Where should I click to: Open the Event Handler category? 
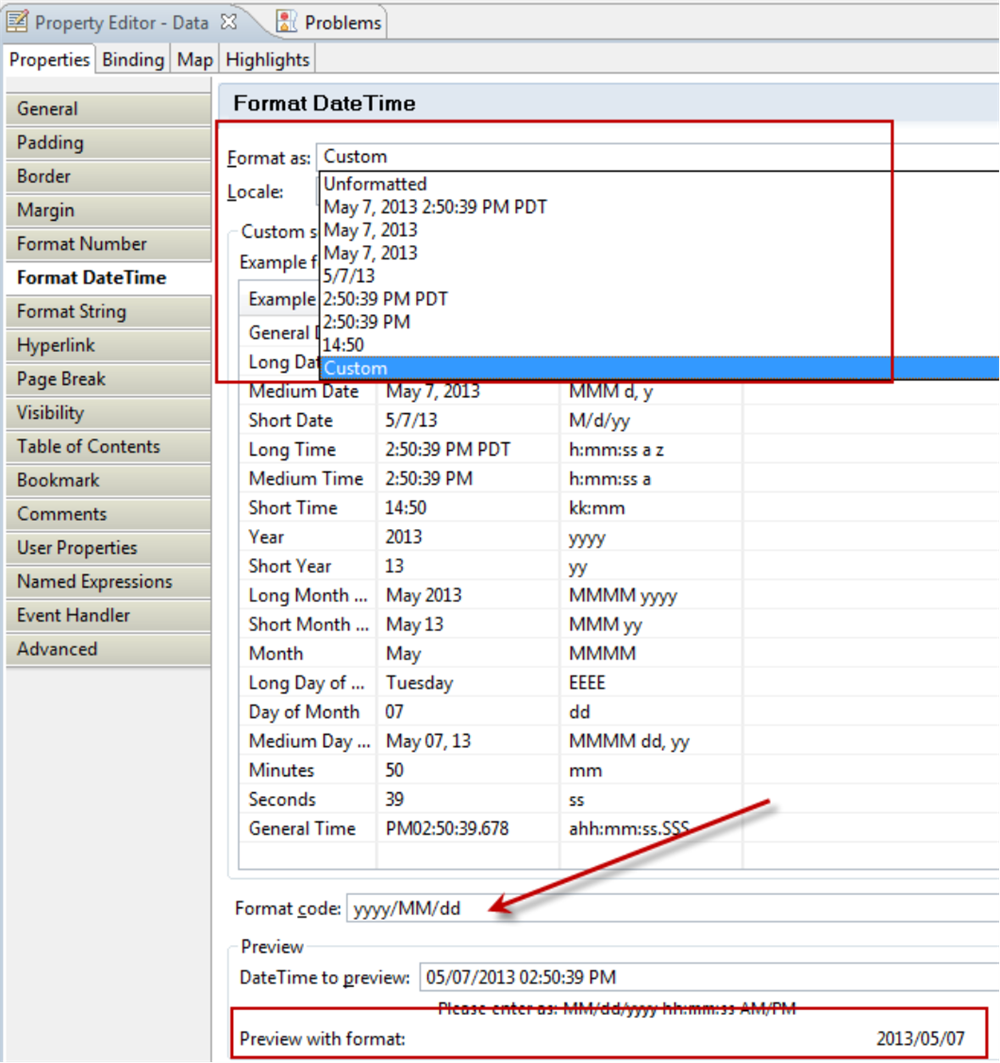(108, 616)
